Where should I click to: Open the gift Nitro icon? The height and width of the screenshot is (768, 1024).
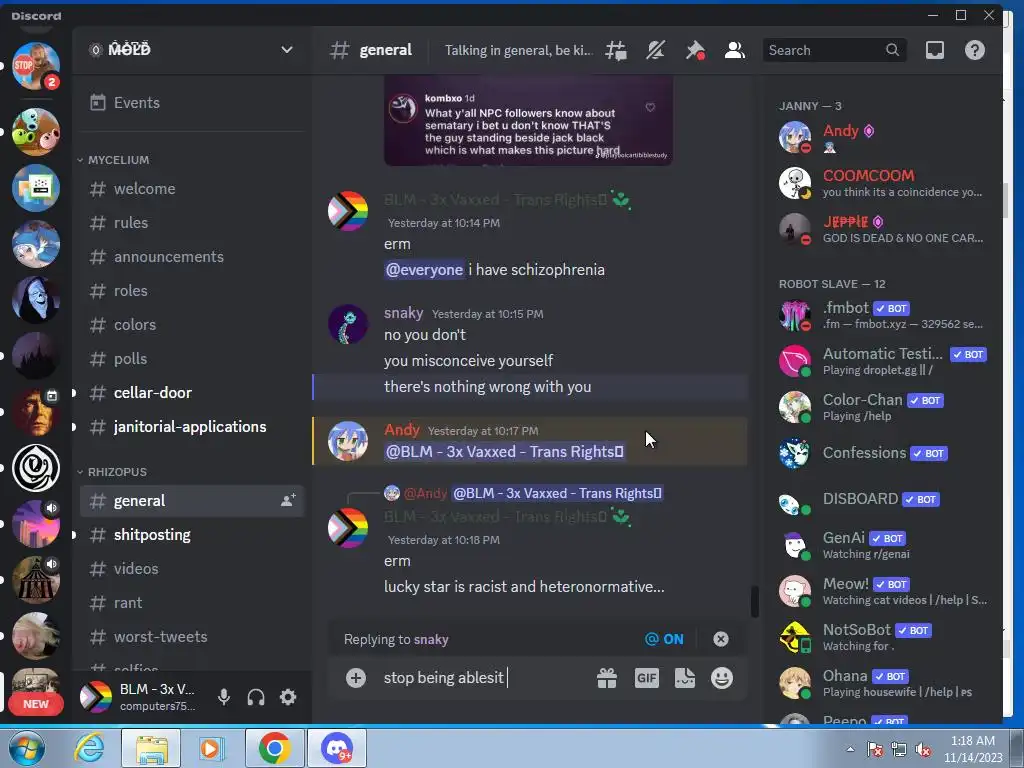pos(607,679)
